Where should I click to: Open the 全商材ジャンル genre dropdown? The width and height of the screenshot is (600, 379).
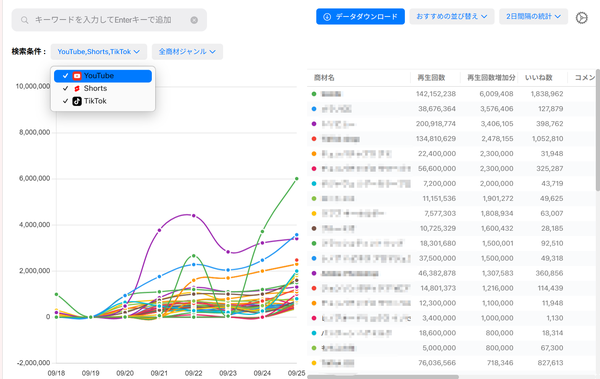(x=187, y=52)
